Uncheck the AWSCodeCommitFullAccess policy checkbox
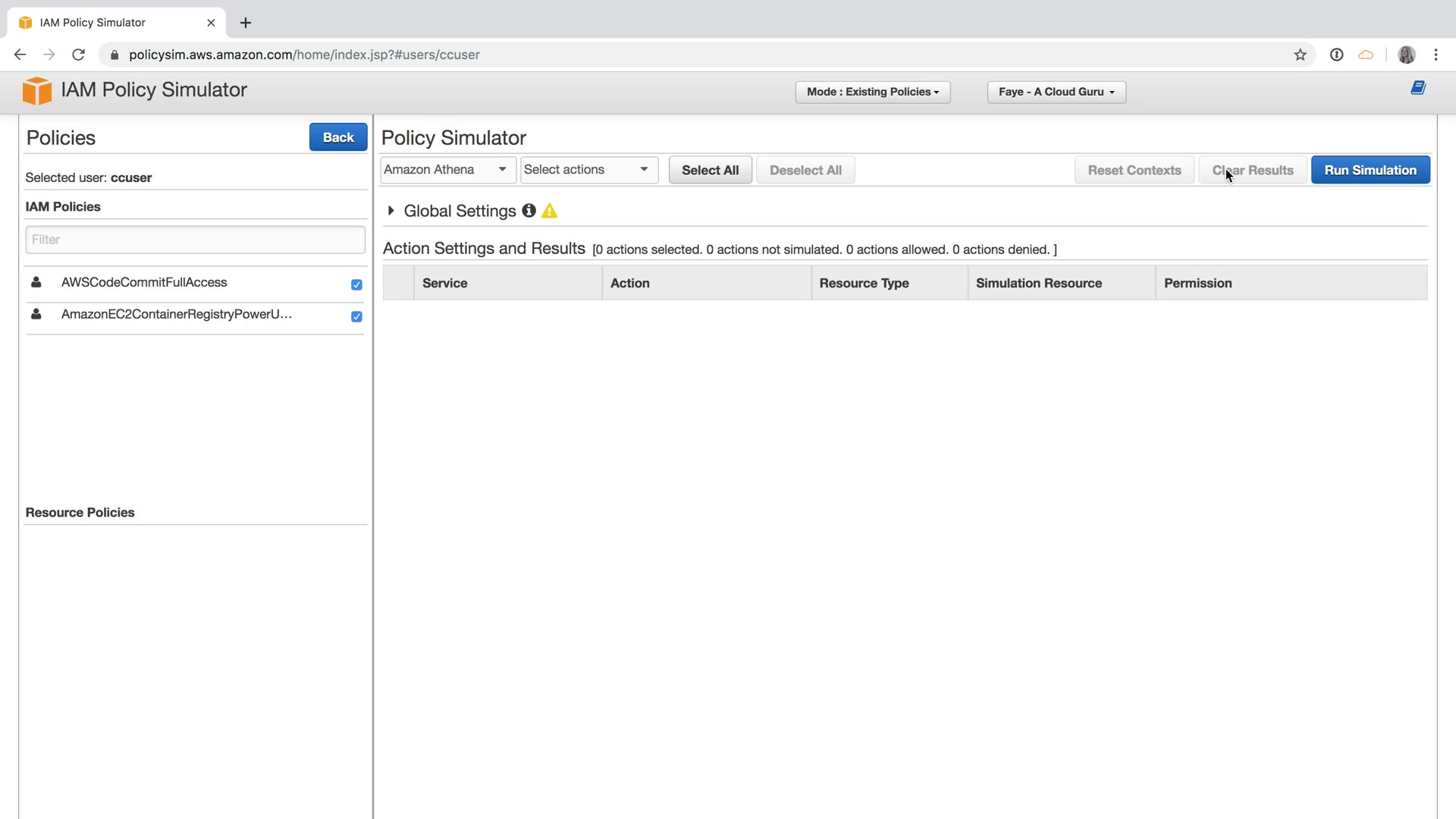 click(356, 285)
